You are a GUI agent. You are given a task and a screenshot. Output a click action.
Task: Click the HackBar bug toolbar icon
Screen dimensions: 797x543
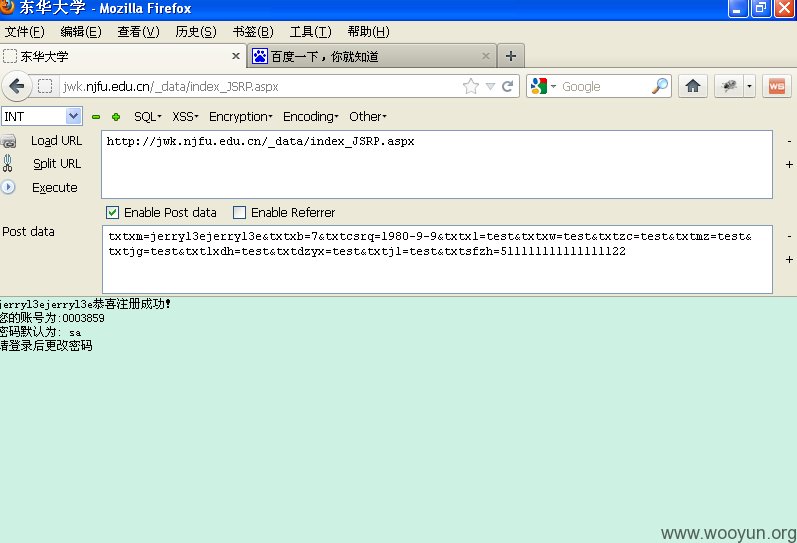pyautogui.click(x=729, y=86)
